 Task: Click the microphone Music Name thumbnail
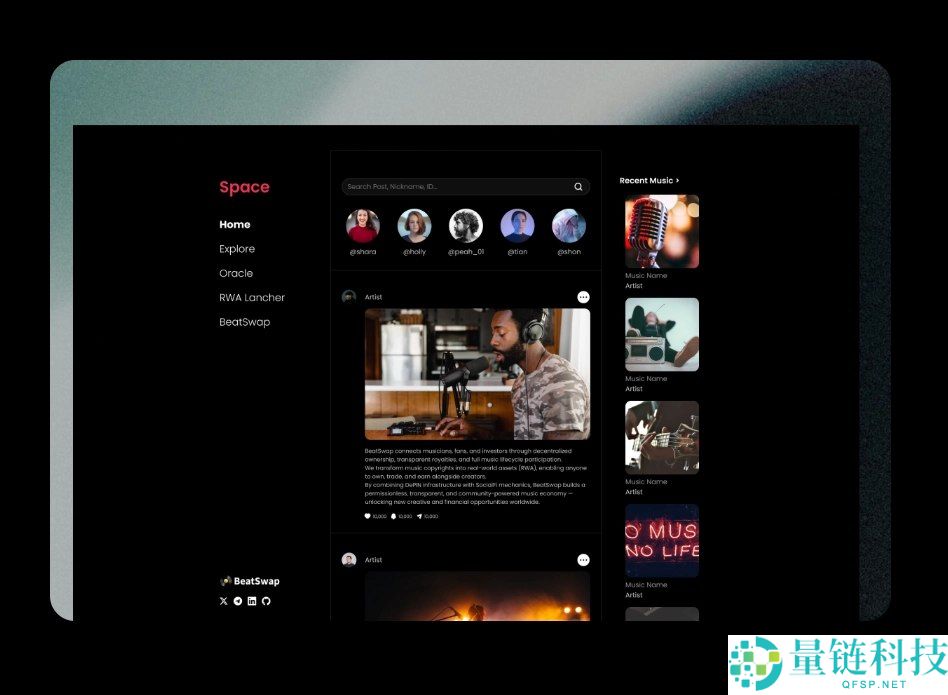click(x=662, y=231)
